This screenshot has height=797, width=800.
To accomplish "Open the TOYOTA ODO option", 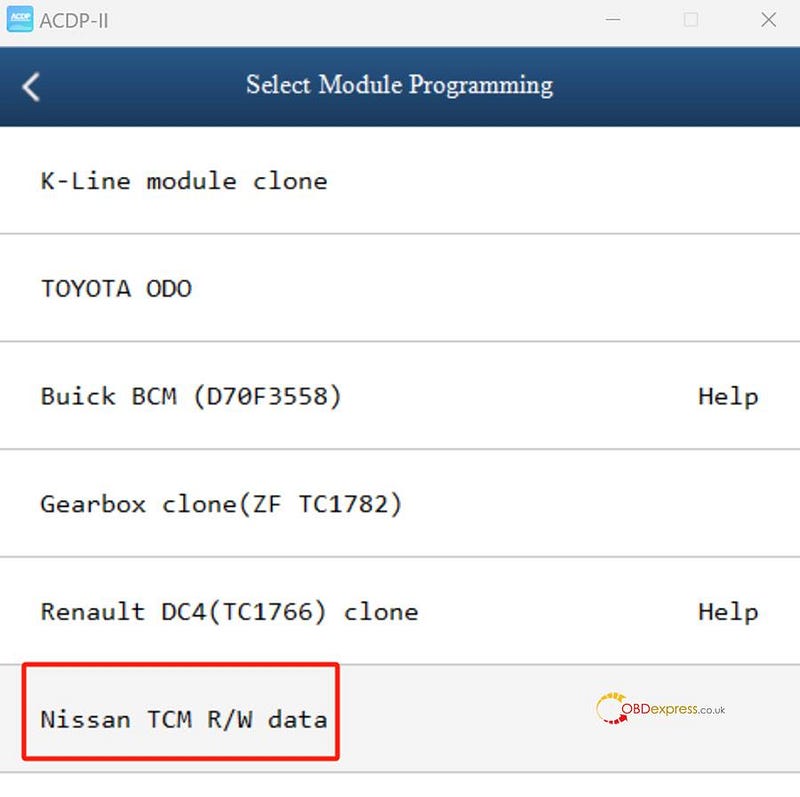I will (x=400, y=288).
